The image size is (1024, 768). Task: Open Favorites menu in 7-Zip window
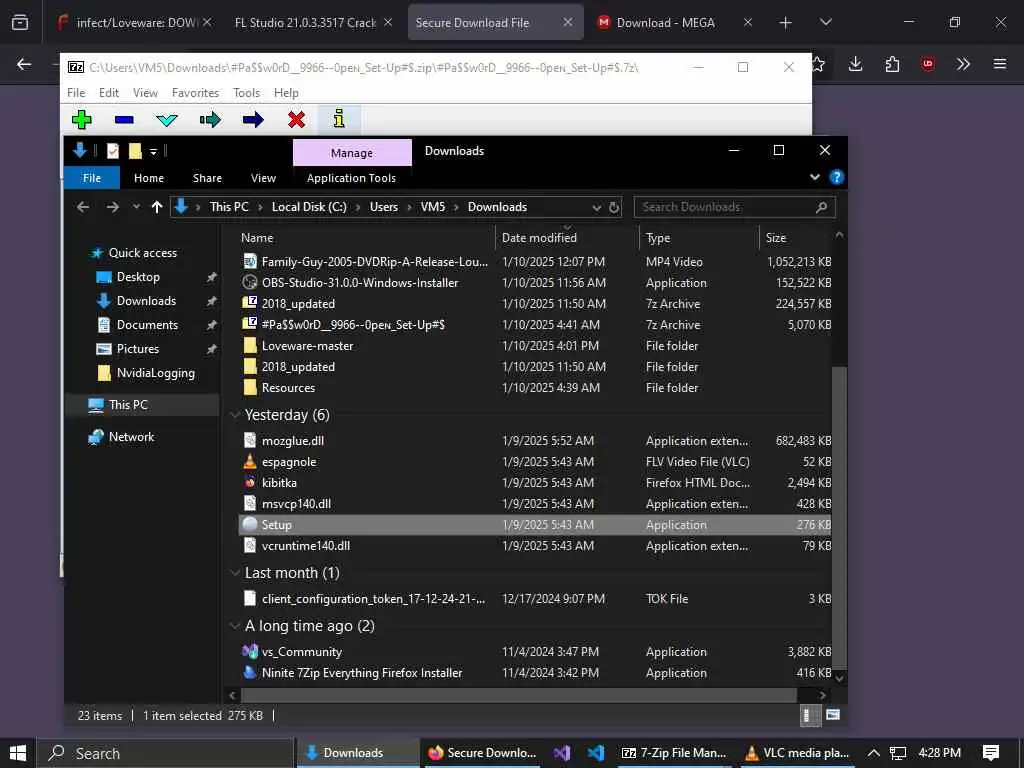coord(195,93)
